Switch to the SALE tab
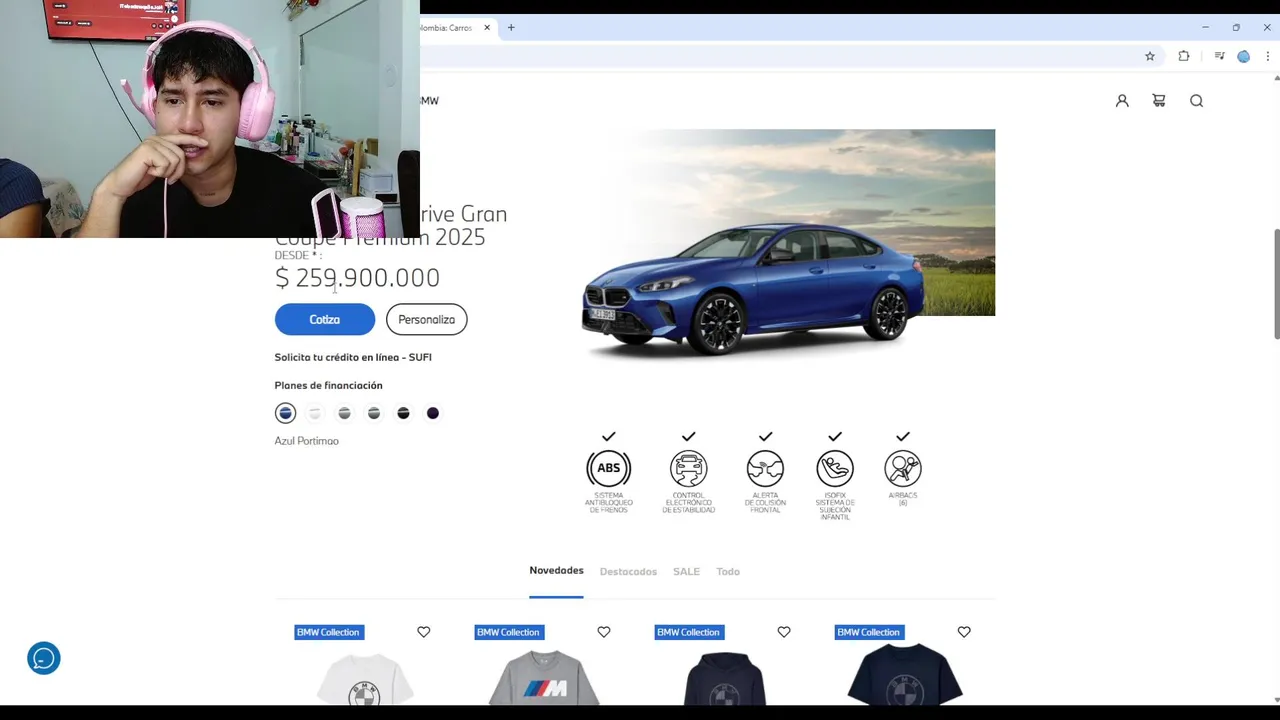This screenshot has width=1280, height=720. coord(686,572)
